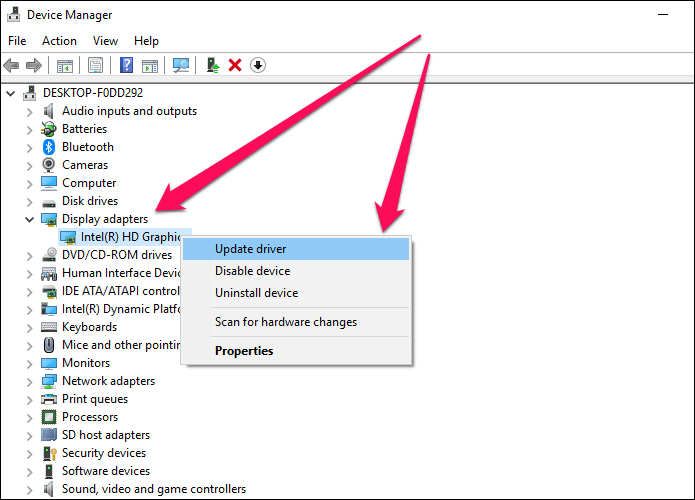Open the View menu
The height and width of the screenshot is (500, 695).
pos(105,41)
